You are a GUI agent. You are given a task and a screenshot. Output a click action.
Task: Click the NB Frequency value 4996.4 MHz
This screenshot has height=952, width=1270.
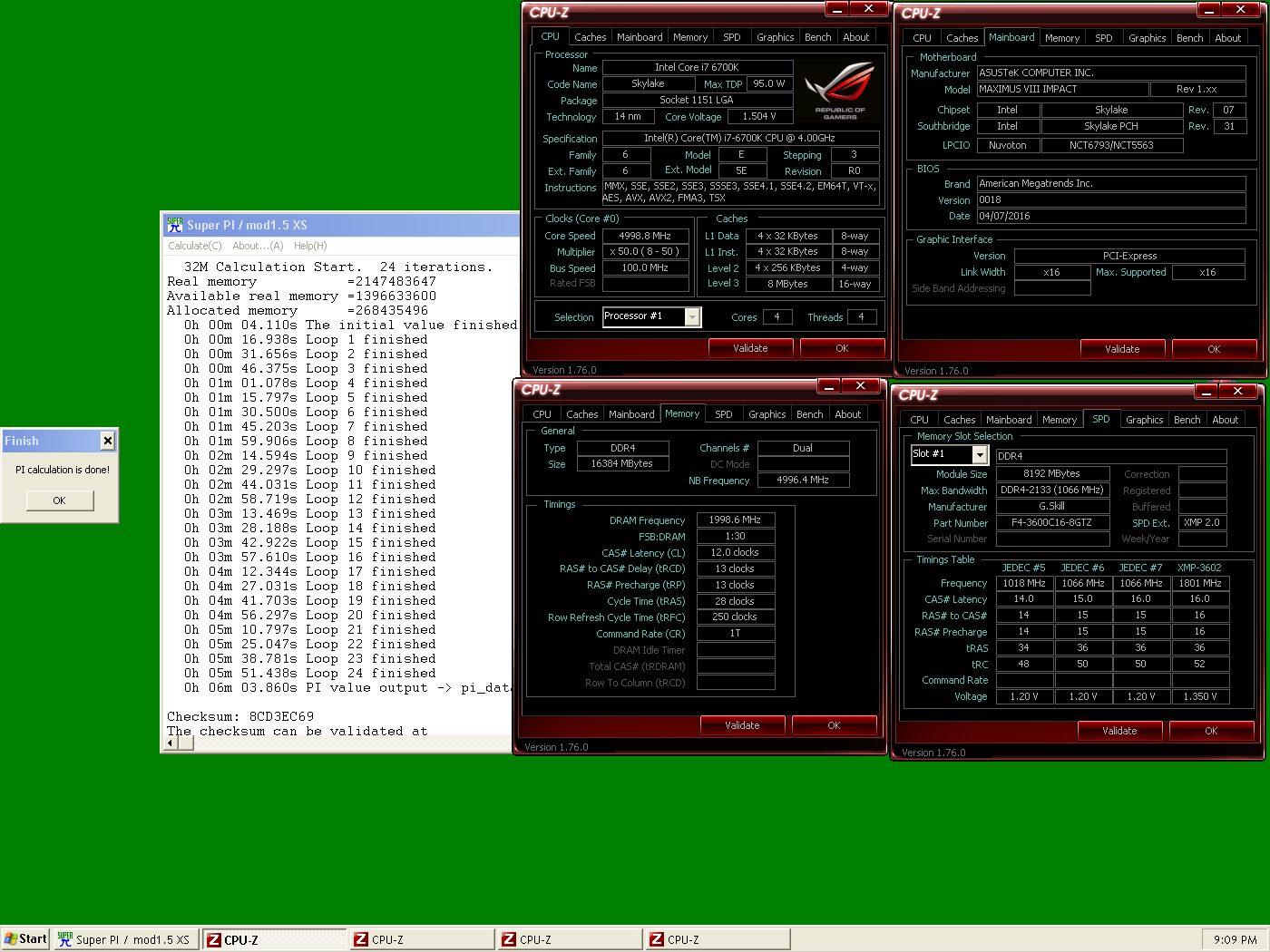click(803, 481)
